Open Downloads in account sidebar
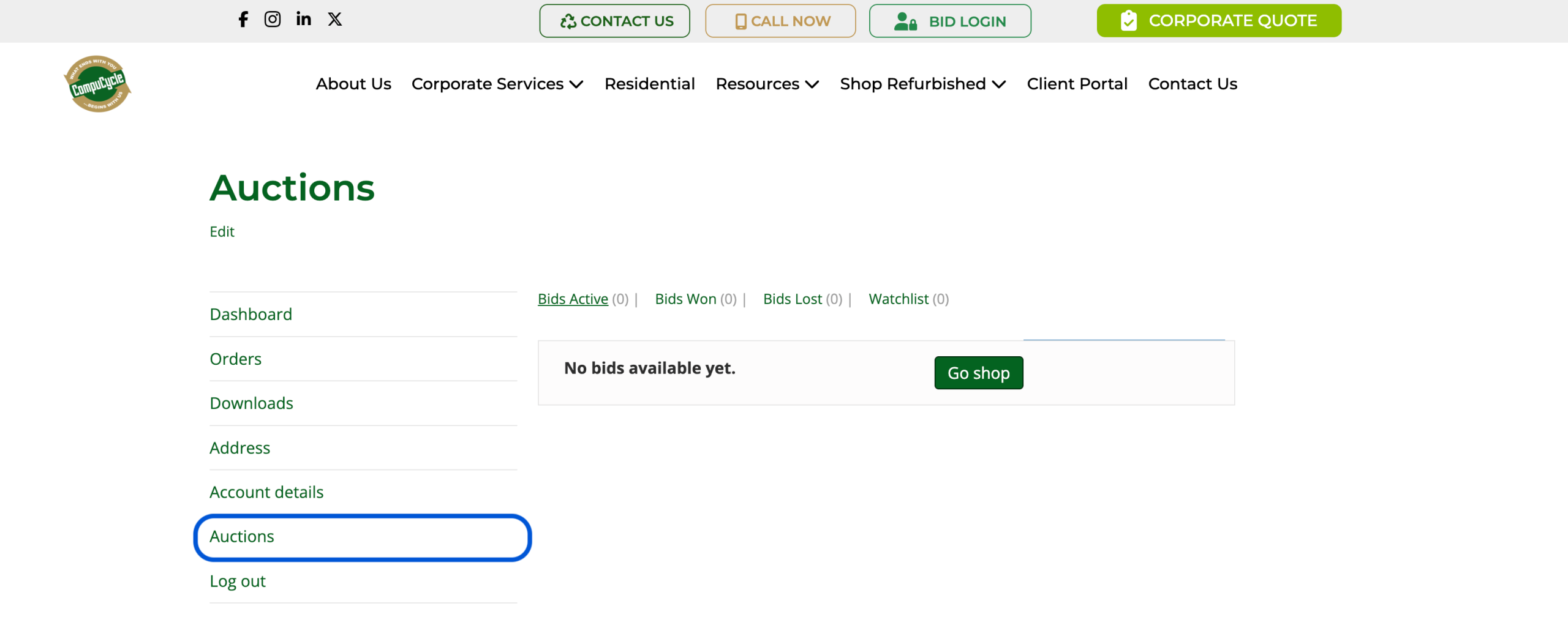This screenshot has height=617, width=1568. pos(363,403)
